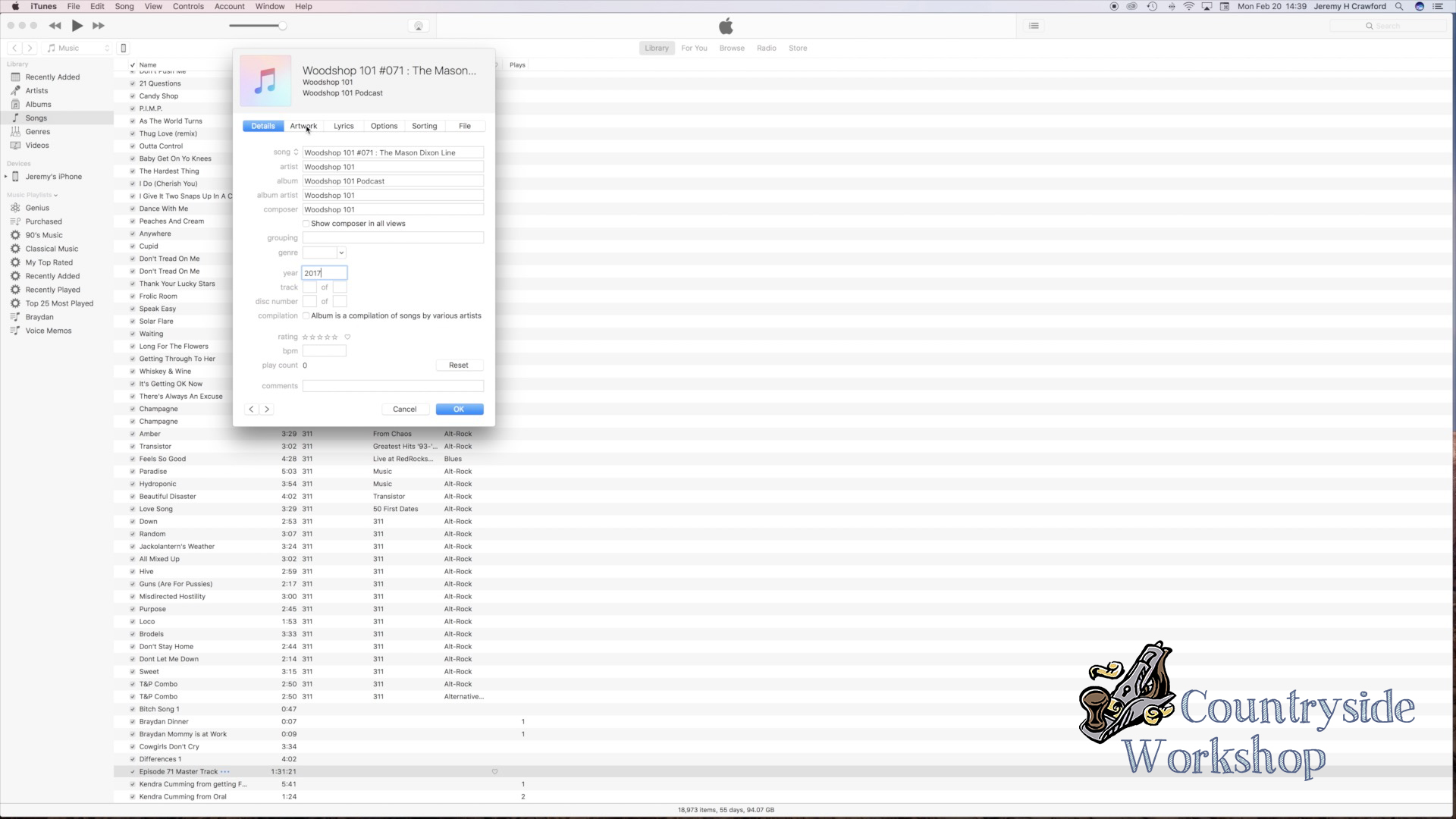Open the Music media picker dropdown

pos(78,48)
